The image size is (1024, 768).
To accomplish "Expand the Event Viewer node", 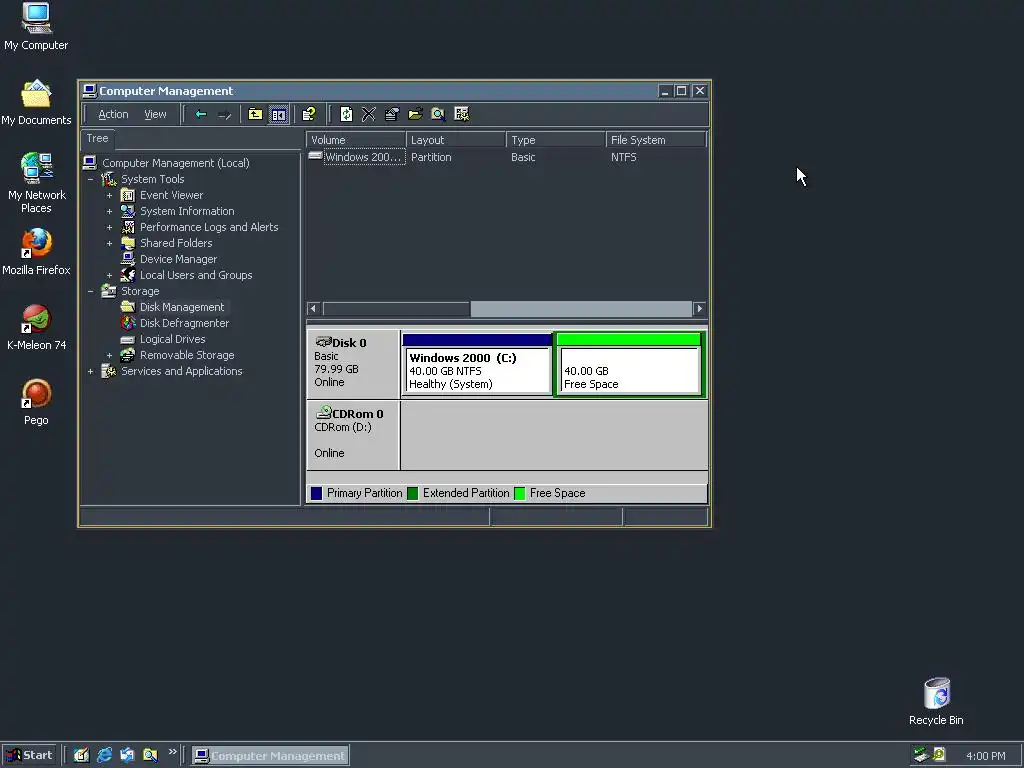I will (x=109, y=195).
